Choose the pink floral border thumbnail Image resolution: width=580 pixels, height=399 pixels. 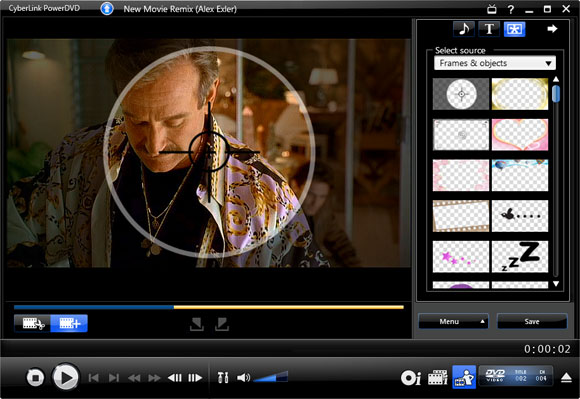tap(461, 175)
